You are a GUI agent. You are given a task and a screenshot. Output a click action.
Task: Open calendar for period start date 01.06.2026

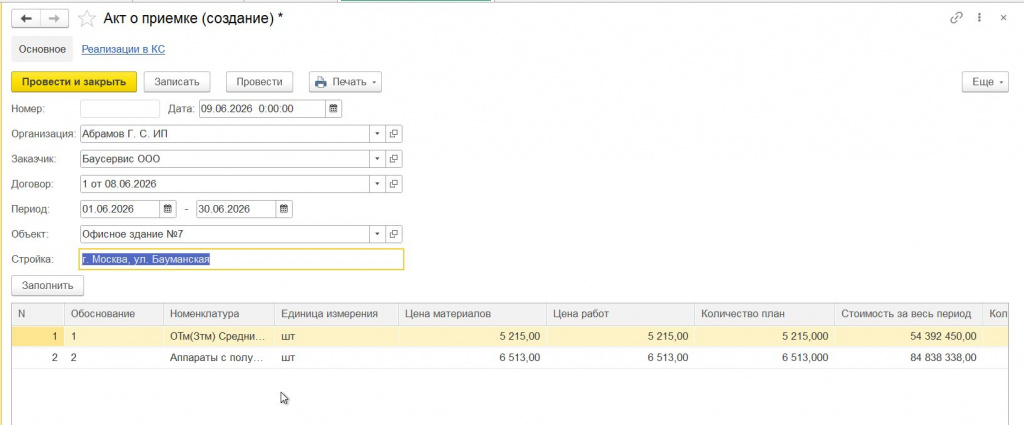tap(168, 209)
